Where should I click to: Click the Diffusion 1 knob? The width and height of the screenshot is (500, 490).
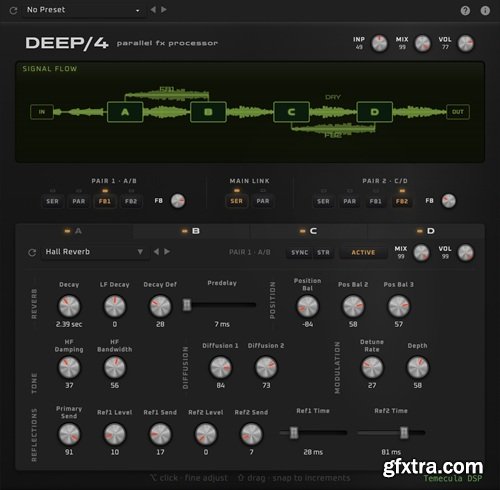tap(220, 367)
